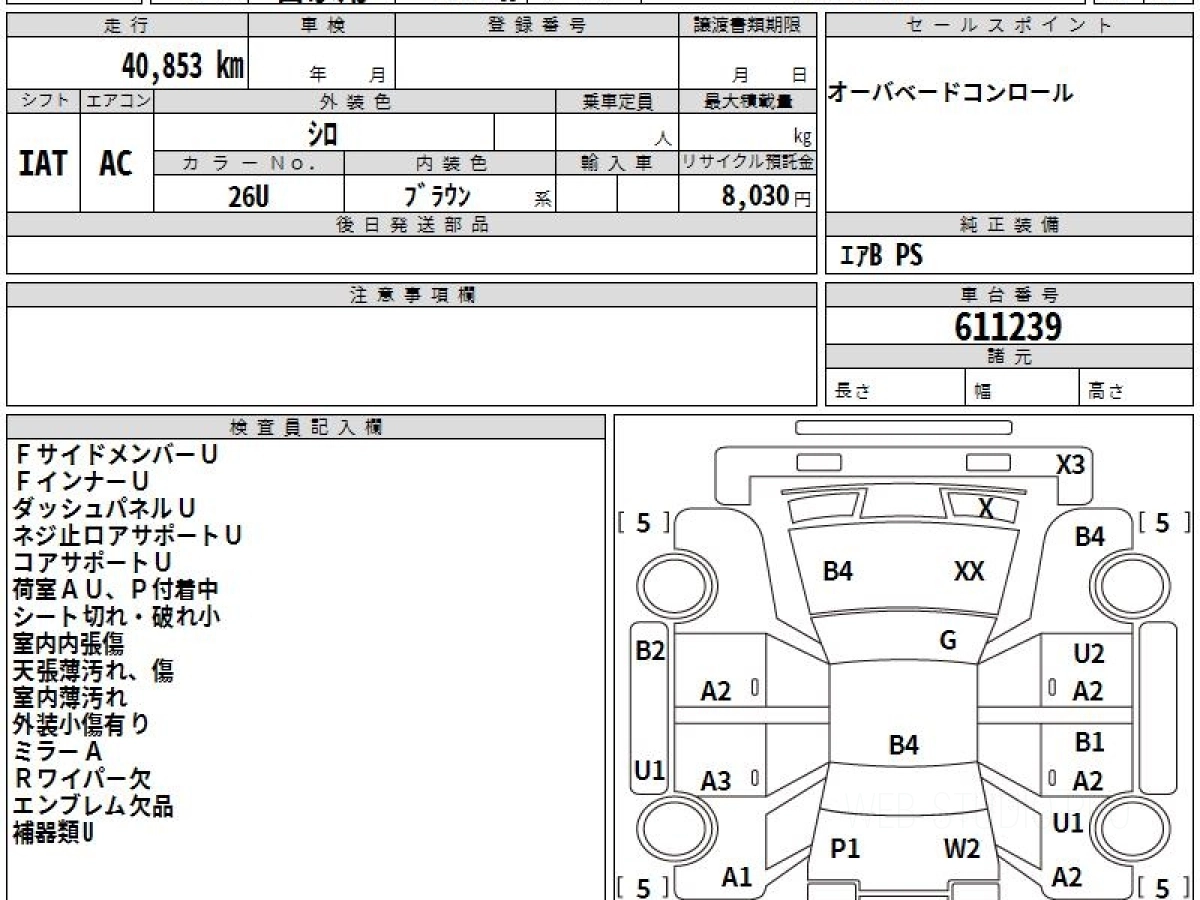The width and height of the screenshot is (1200, 900).
Task: Select the コアサポートU note line
Action: click(x=93, y=563)
